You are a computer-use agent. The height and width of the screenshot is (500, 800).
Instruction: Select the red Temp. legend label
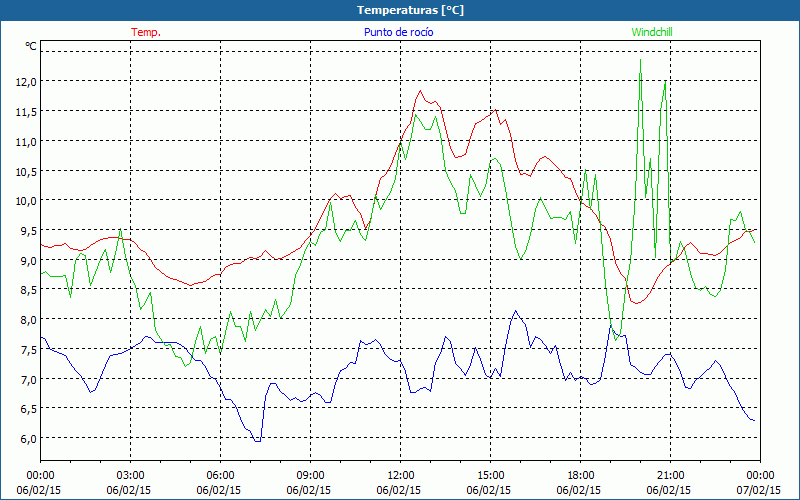[146, 32]
